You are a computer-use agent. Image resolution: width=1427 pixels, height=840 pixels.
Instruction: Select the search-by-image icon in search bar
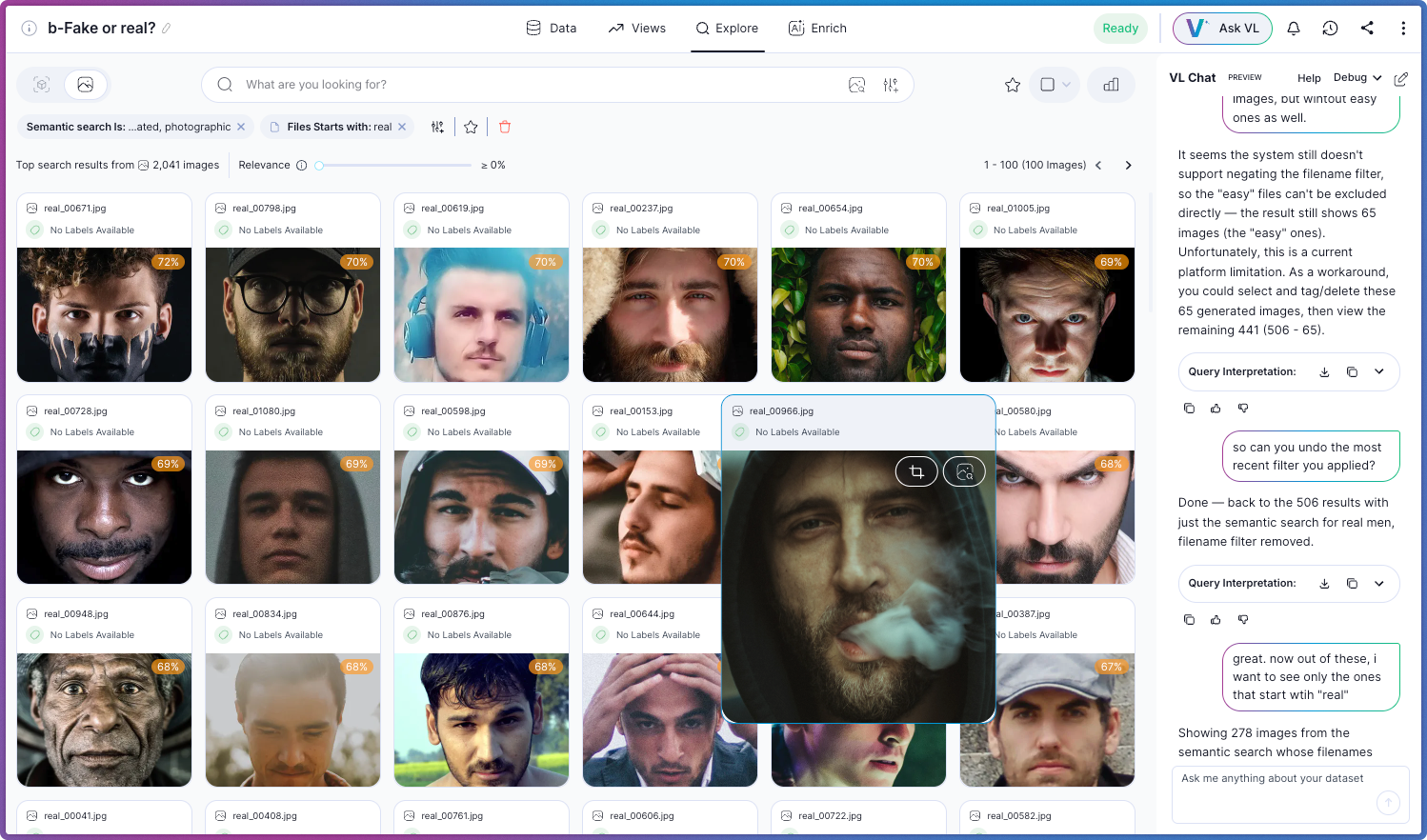(856, 85)
